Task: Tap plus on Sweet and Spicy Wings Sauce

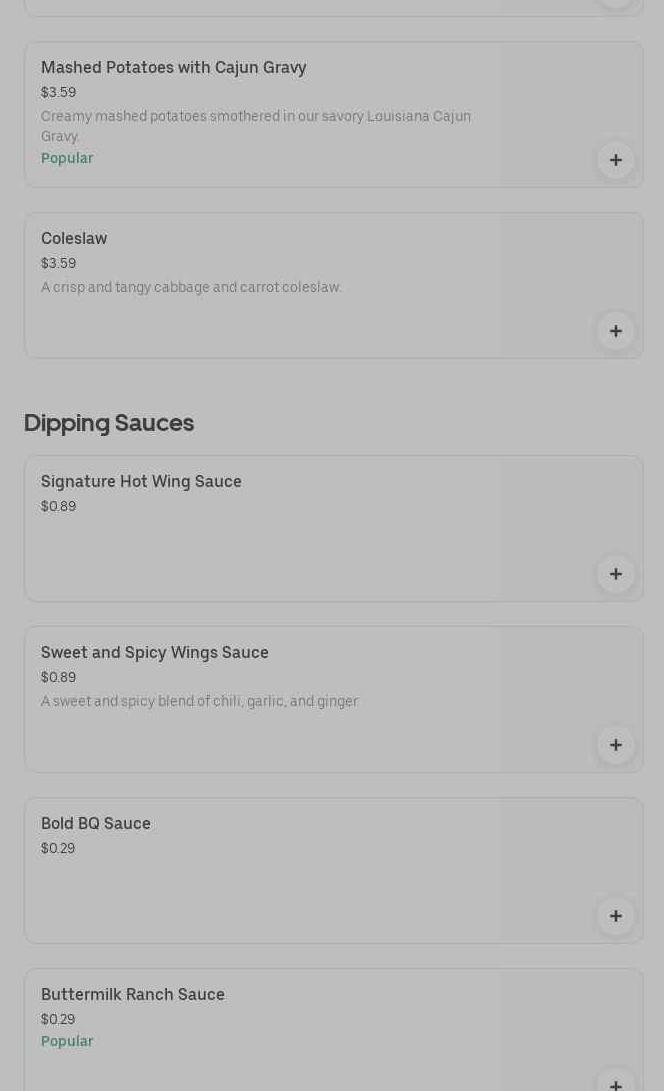Action: point(615,745)
